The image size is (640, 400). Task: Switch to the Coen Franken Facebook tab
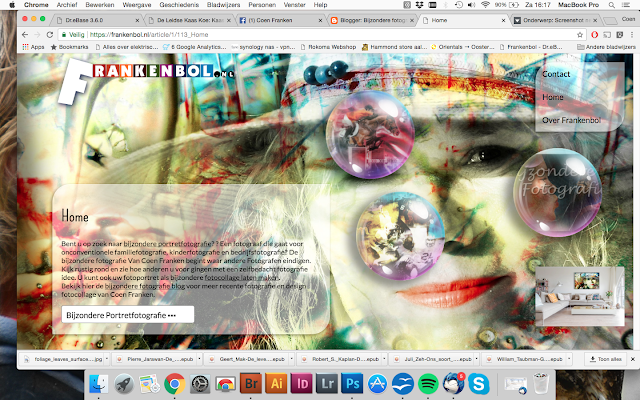tap(280, 20)
